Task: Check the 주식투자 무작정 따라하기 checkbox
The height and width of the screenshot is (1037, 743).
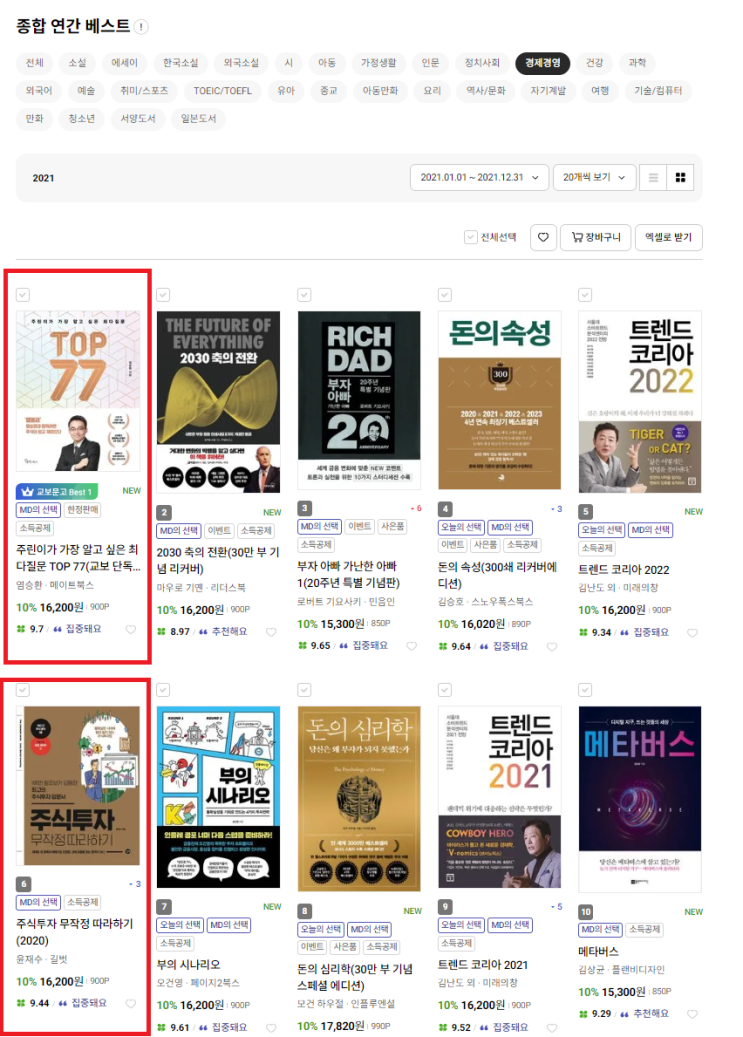Action: [x=22, y=690]
